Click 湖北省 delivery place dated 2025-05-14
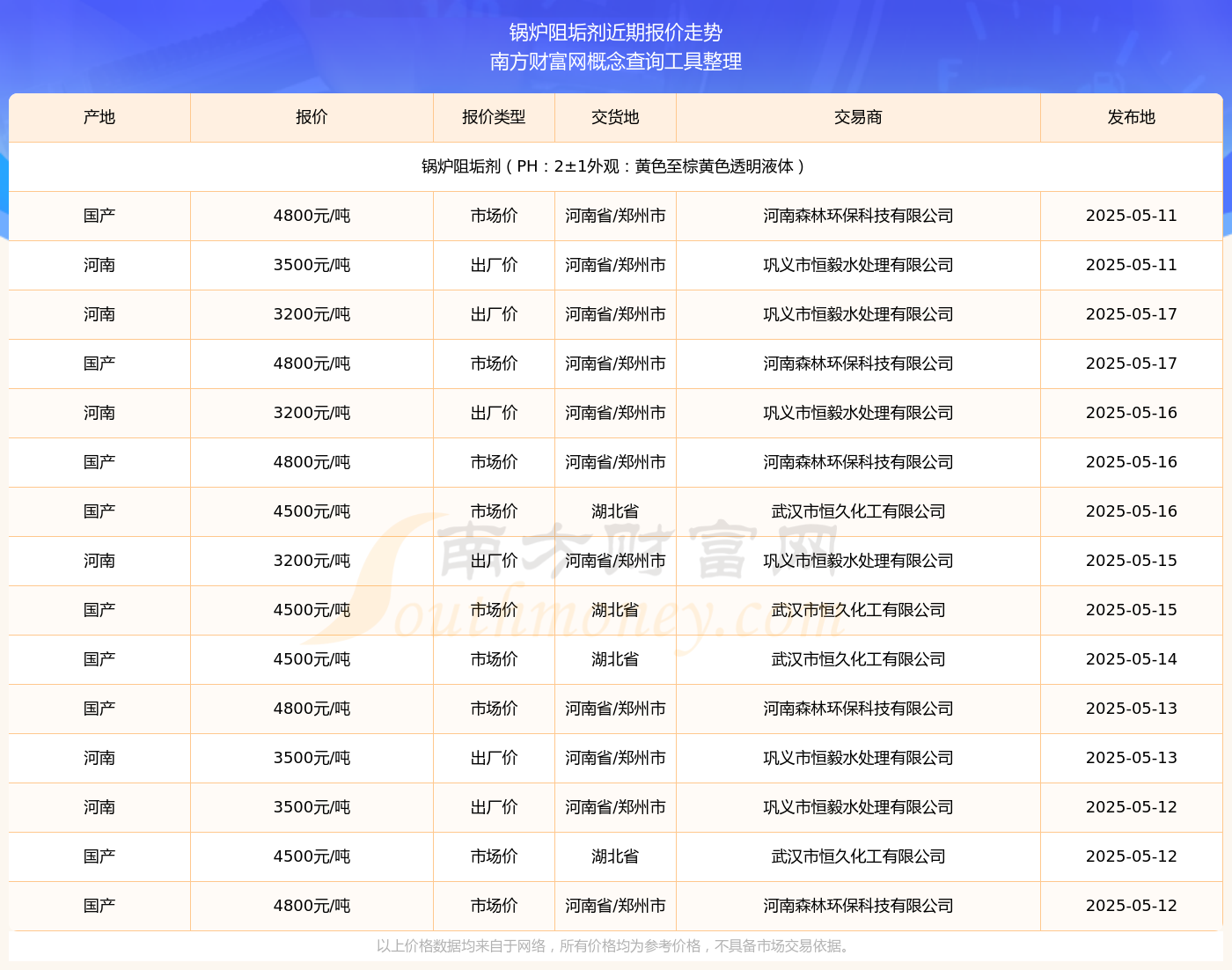This screenshot has height=970, width=1232. (x=615, y=659)
